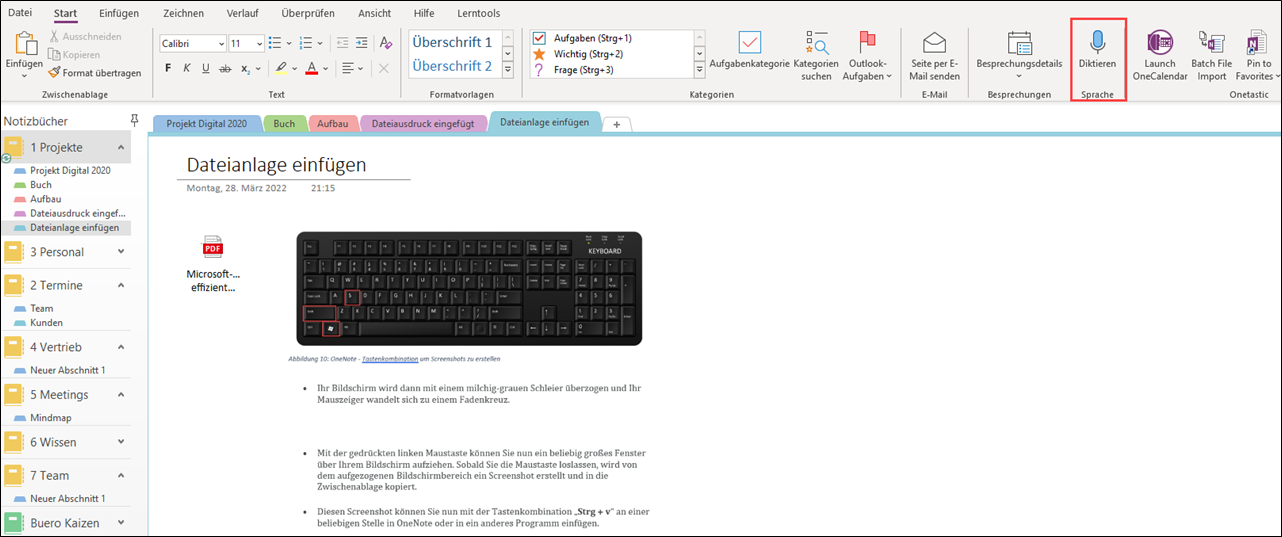This screenshot has width=1282, height=537.
Task: Click the Diktieren microphone icon
Action: pos(1097,41)
